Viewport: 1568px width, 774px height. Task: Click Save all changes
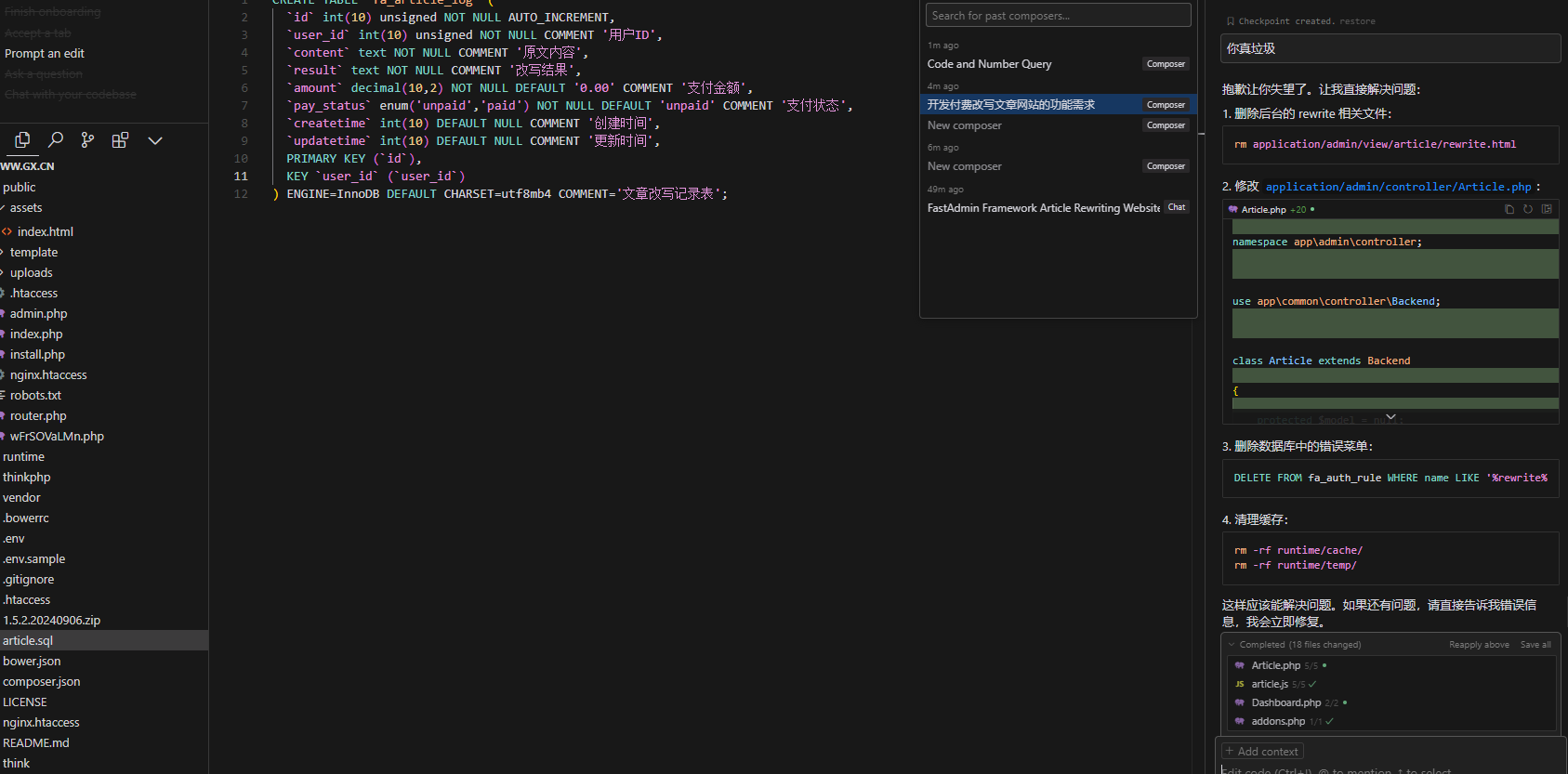(x=1535, y=644)
